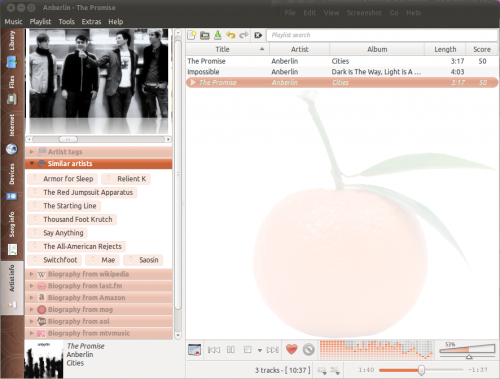Click the undo arrow icon

231,35
